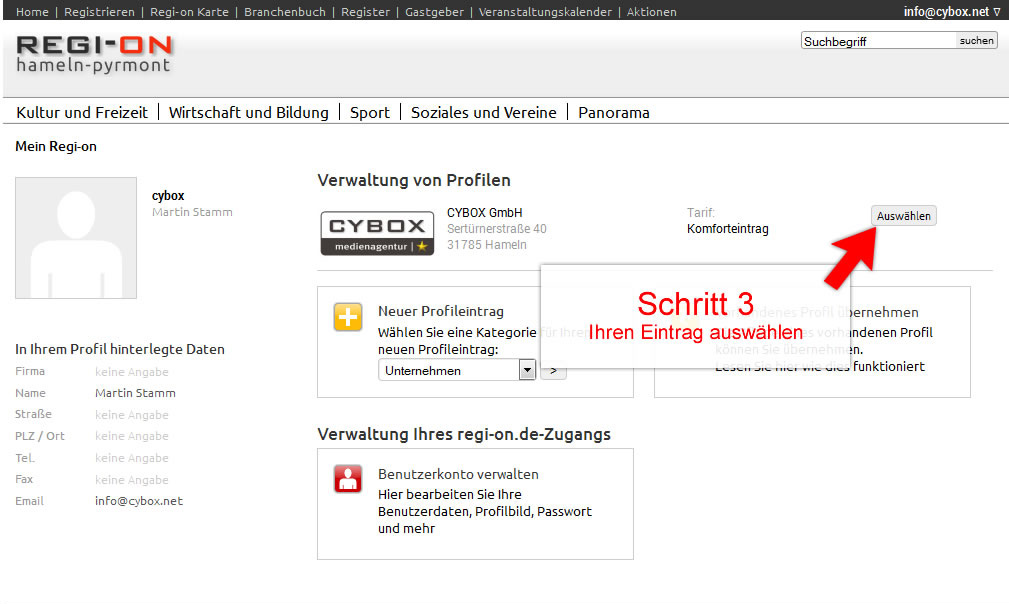
Task: Open the Wirtschaft und Bildung section
Action: (x=248, y=113)
